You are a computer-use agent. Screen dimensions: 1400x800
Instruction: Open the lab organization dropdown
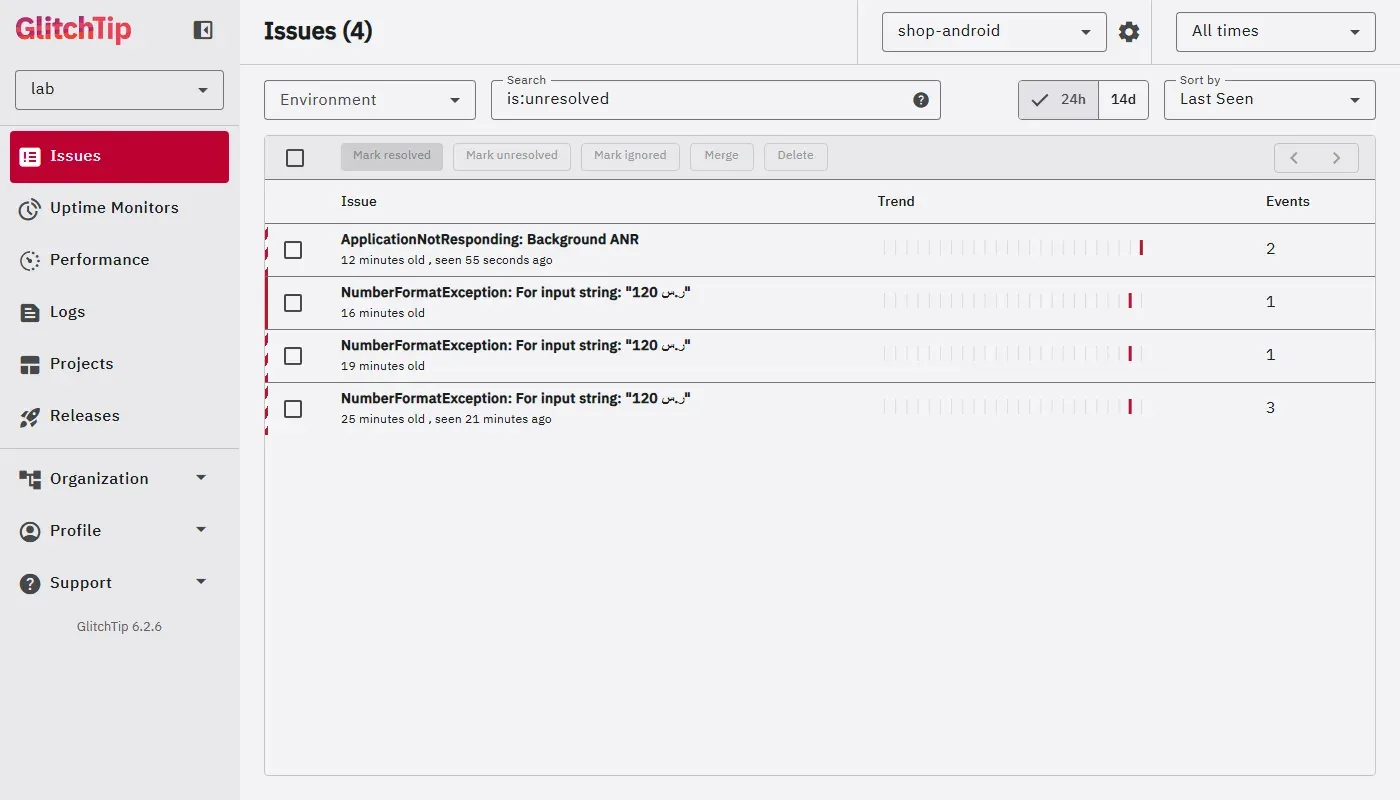(119, 90)
